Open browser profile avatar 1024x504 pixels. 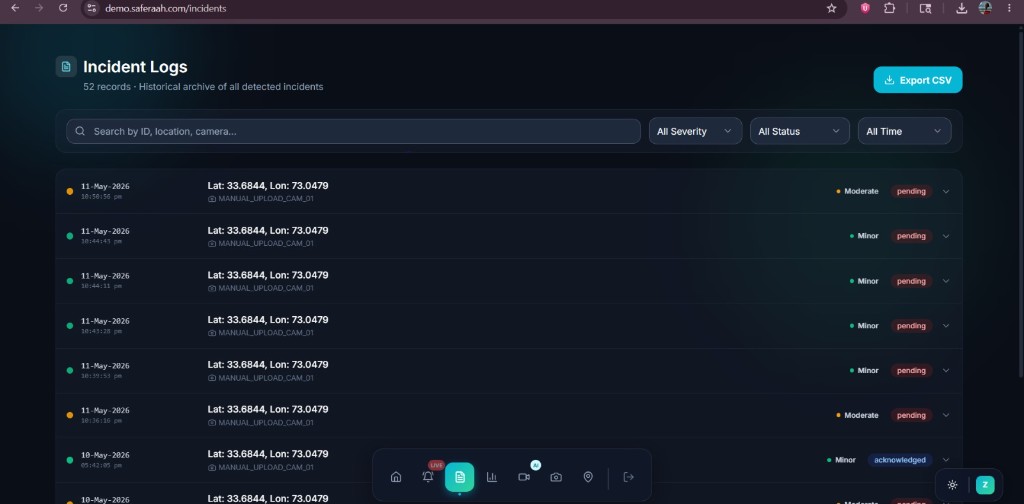point(985,8)
